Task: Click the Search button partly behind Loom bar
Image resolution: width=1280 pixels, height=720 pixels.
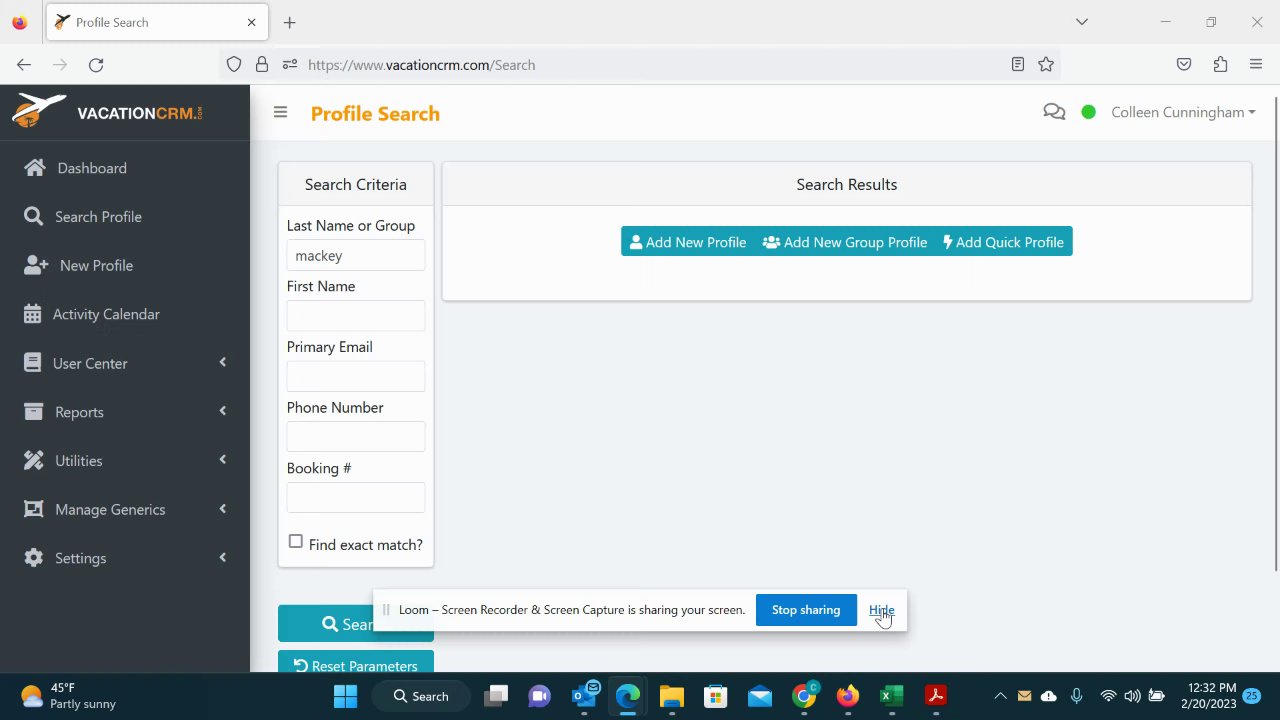Action: (x=325, y=624)
